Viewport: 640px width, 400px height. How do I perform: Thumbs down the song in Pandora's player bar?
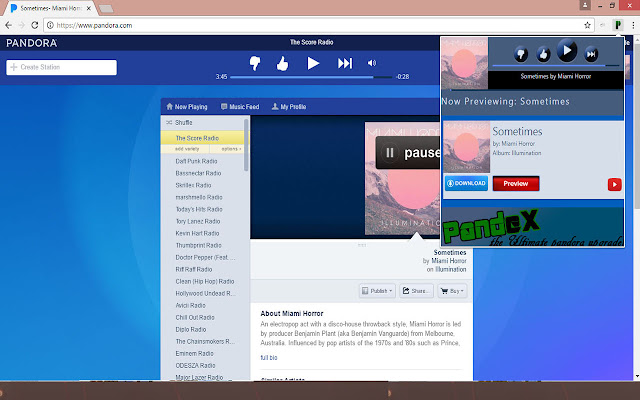255,63
